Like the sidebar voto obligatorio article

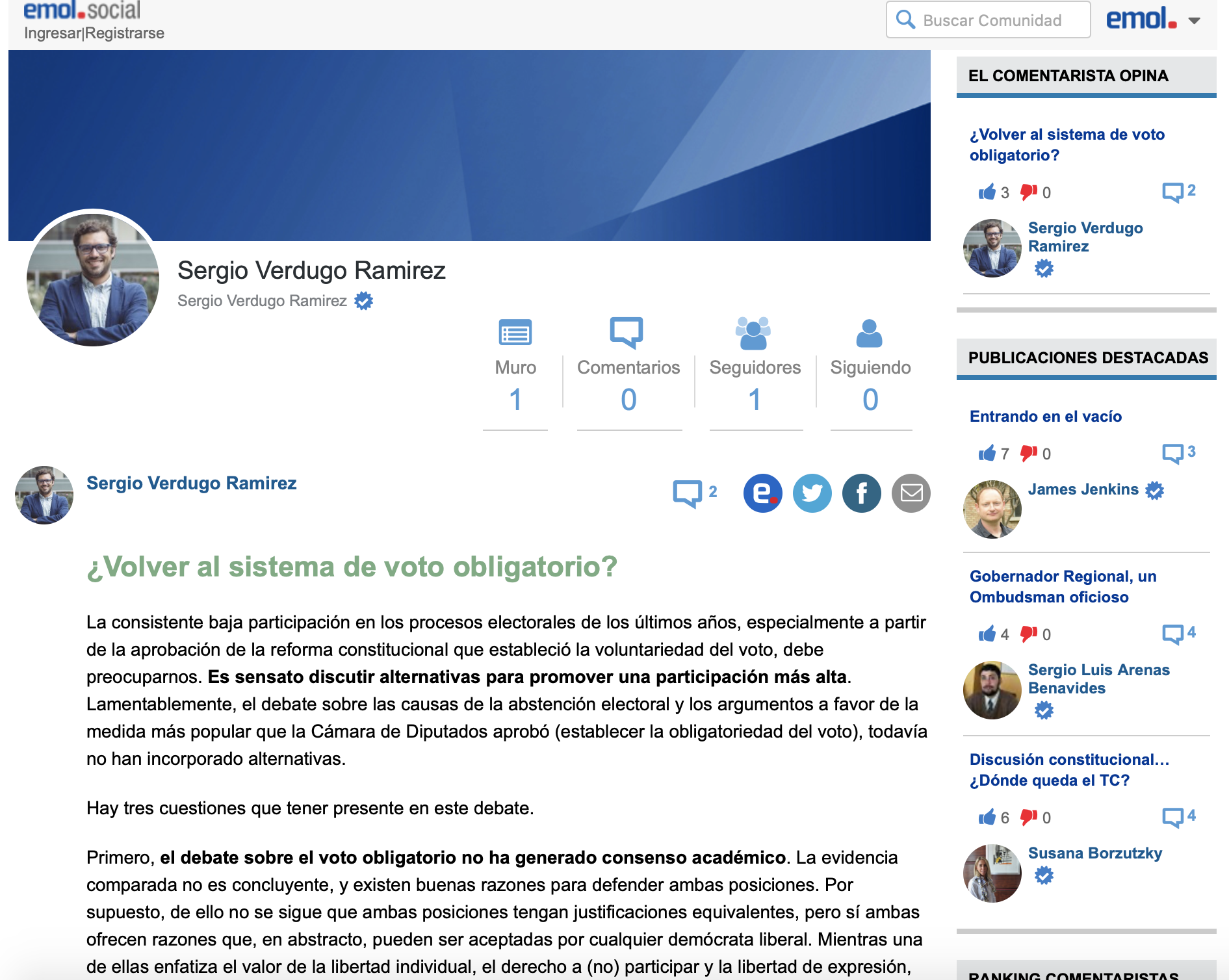click(x=987, y=192)
